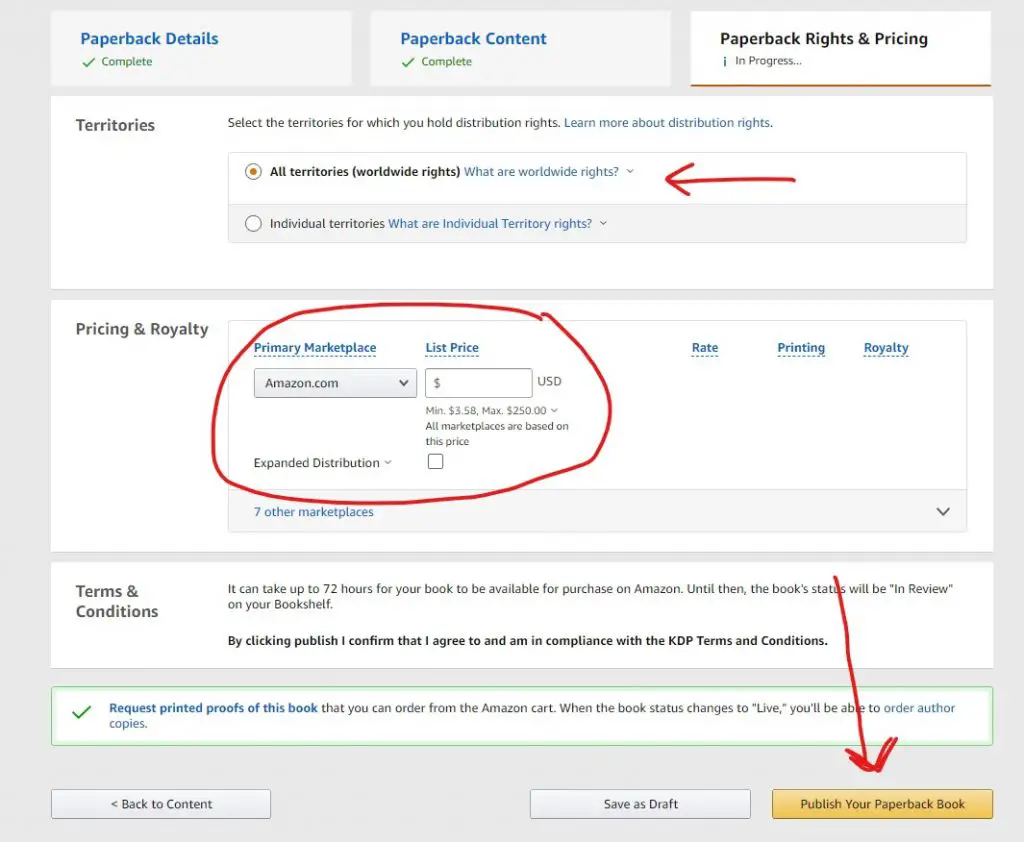1024x842 pixels.
Task: Switch to the Paperback Details tab
Action: (150, 39)
